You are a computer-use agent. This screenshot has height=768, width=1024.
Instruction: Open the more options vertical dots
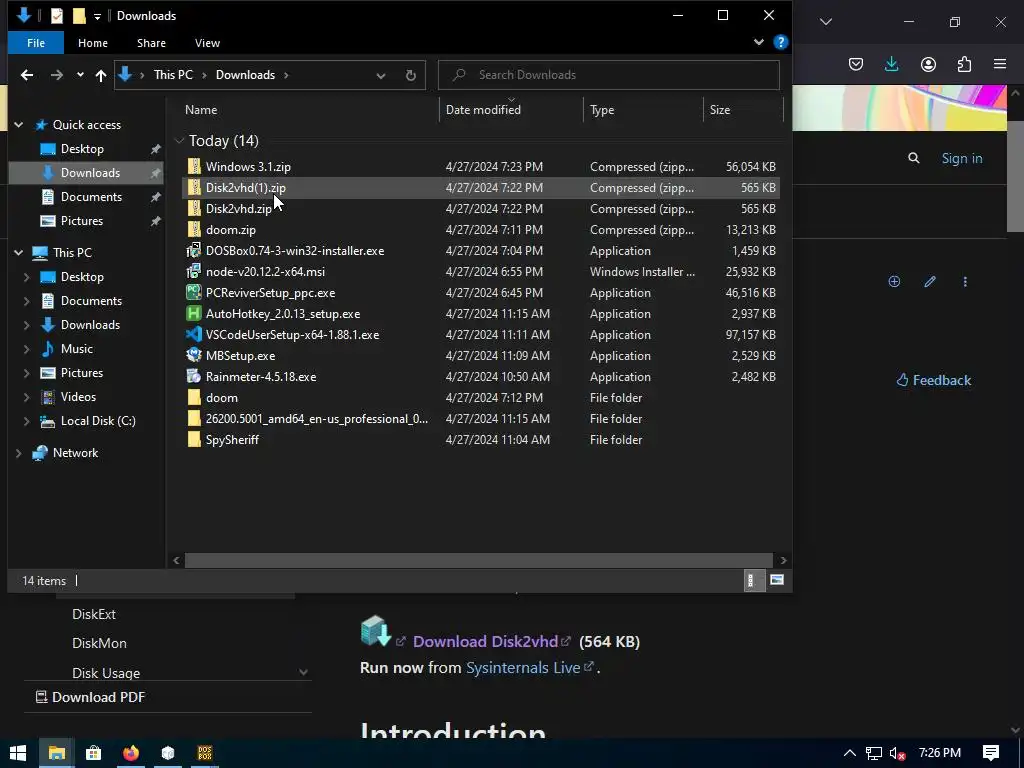click(965, 281)
